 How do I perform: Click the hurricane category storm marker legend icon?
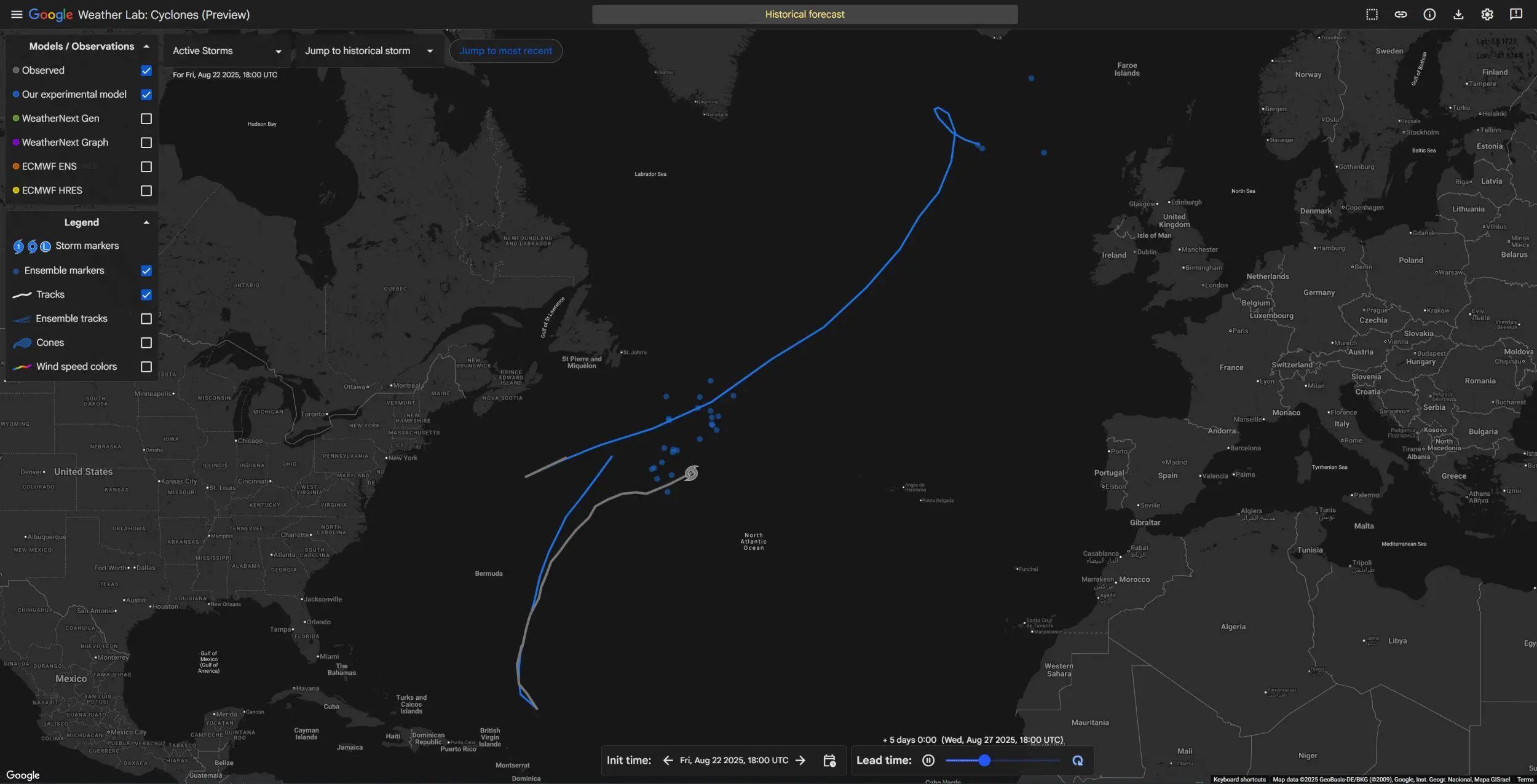[x=18, y=246]
